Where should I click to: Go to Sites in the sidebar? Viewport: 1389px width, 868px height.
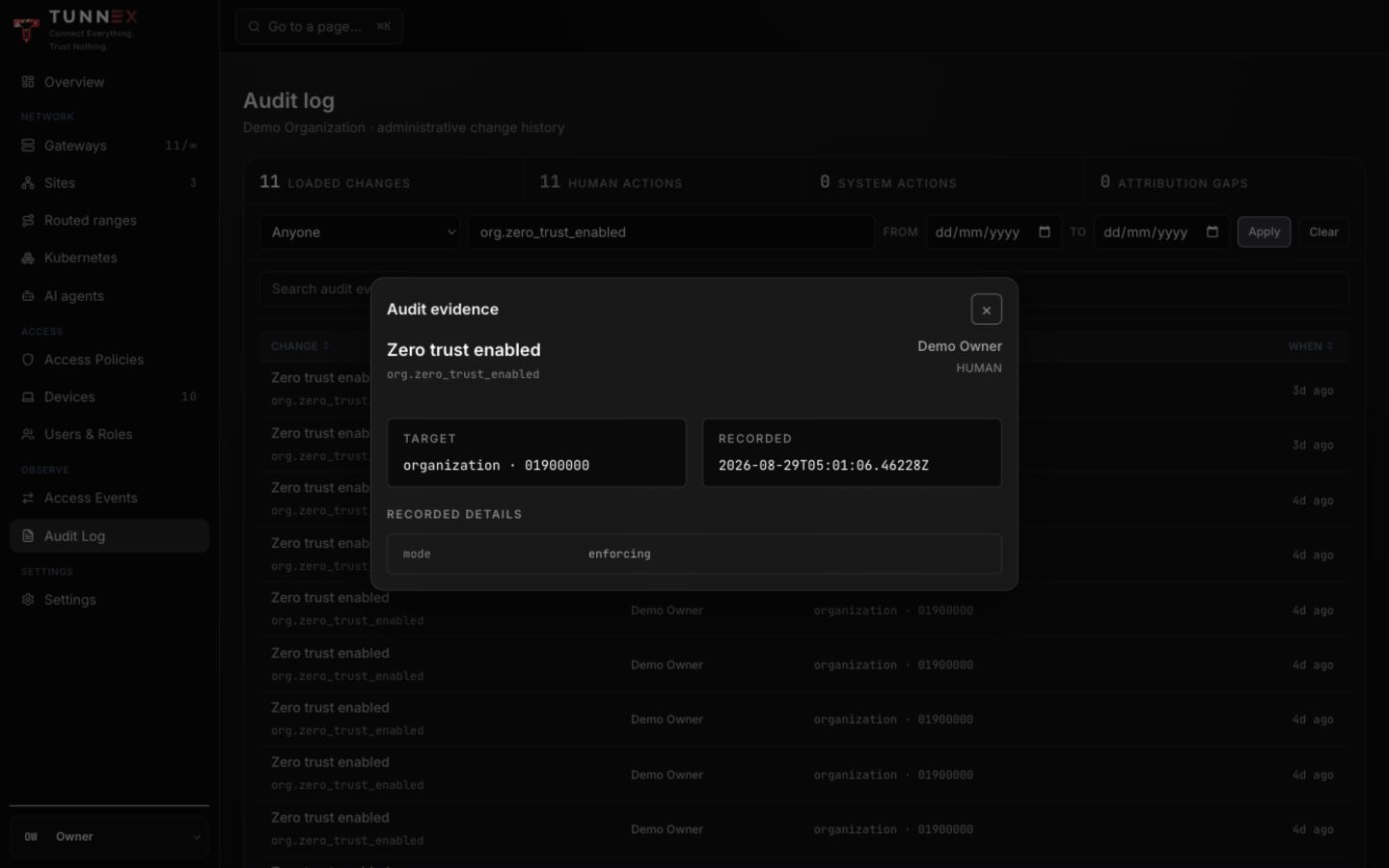109,182
